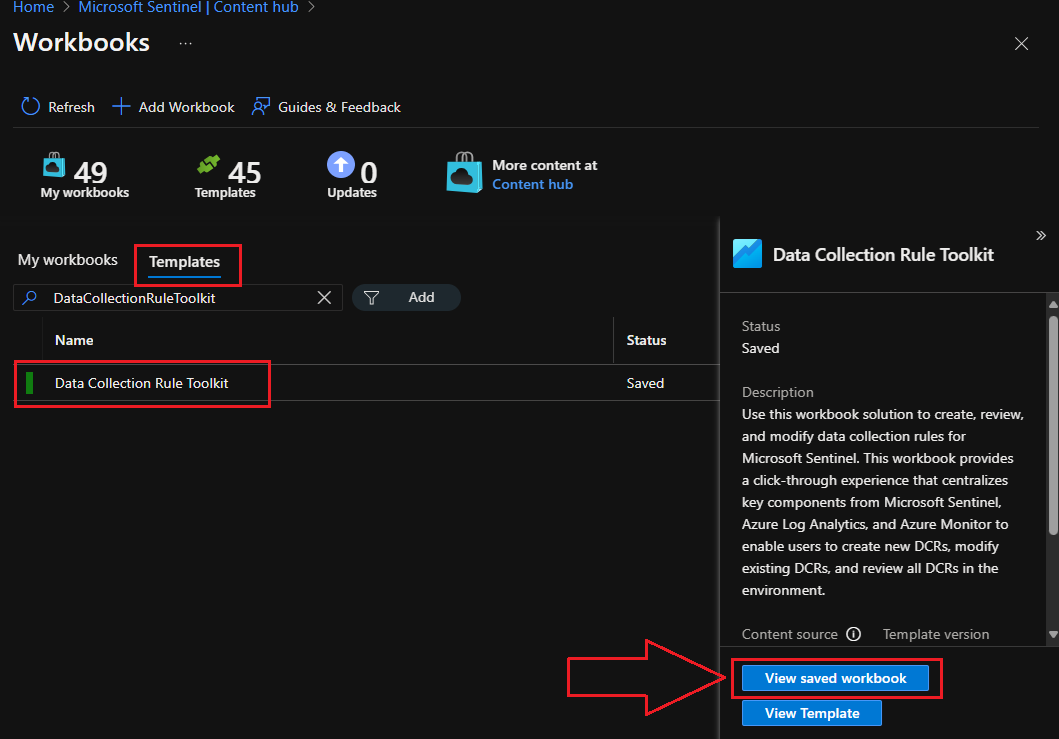
Task: Click the My workbooks bag icon
Action: [x=53, y=165]
